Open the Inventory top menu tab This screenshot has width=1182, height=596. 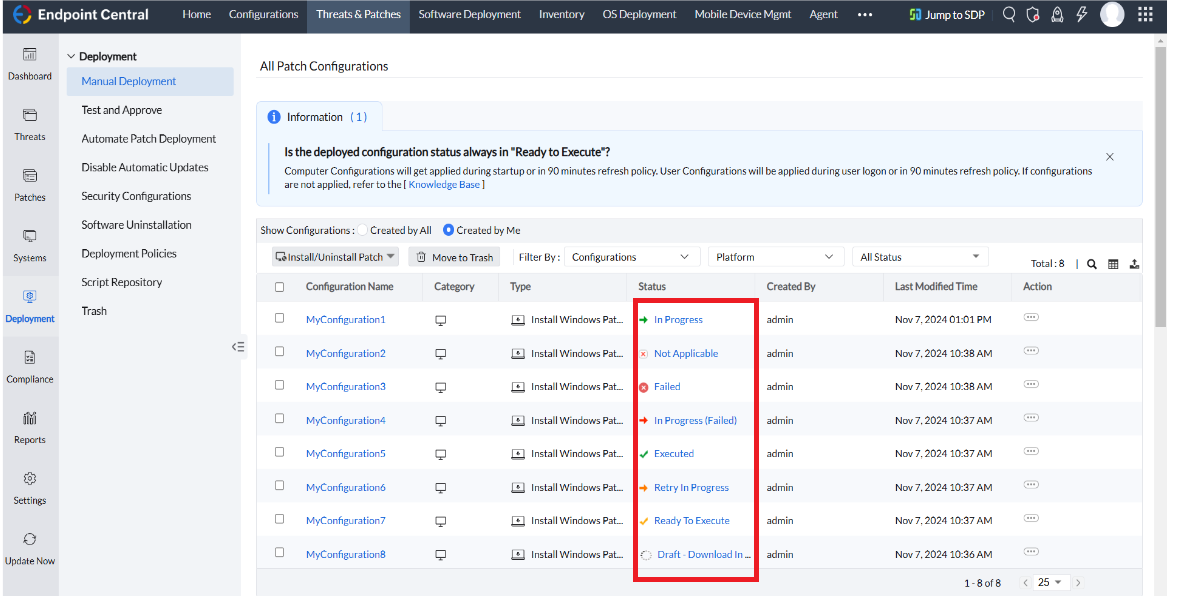pyautogui.click(x=562, y=14)
